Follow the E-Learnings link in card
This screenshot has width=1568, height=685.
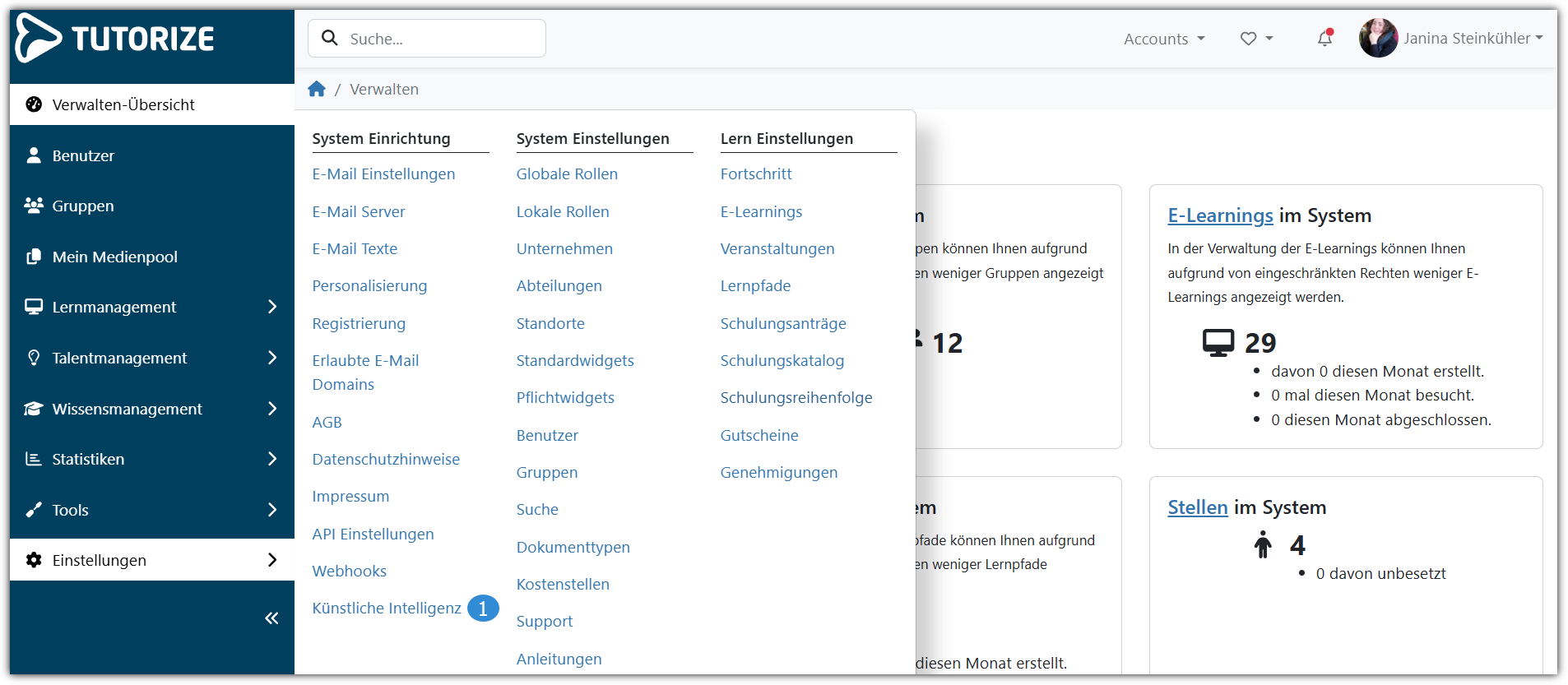pos(1220,215)
